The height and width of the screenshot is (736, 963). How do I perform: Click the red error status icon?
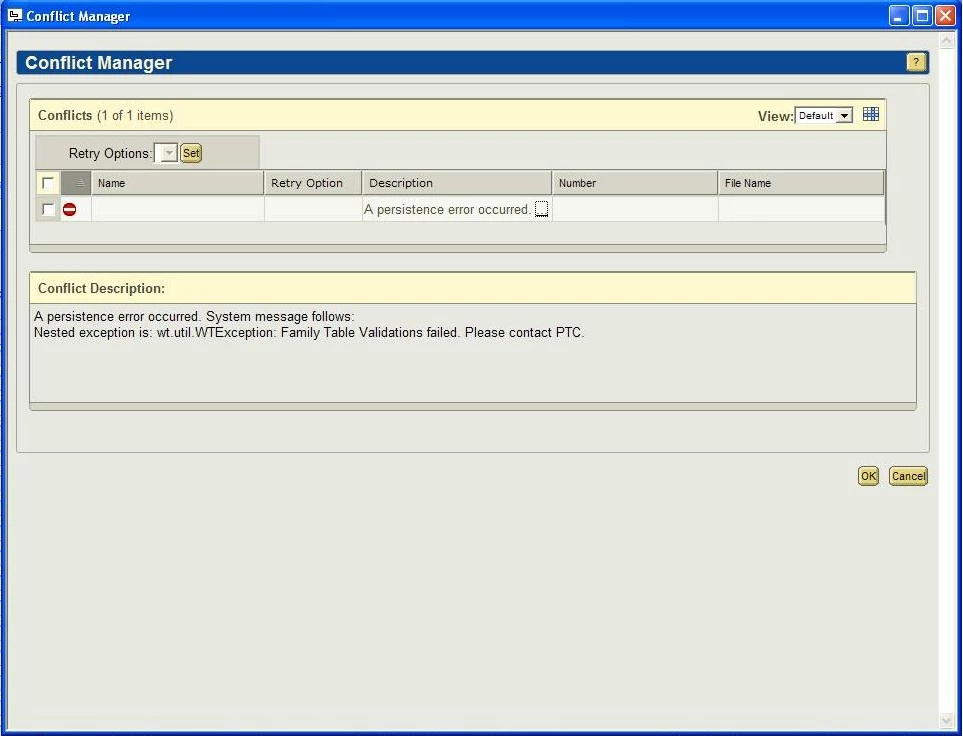click(69, 209)
